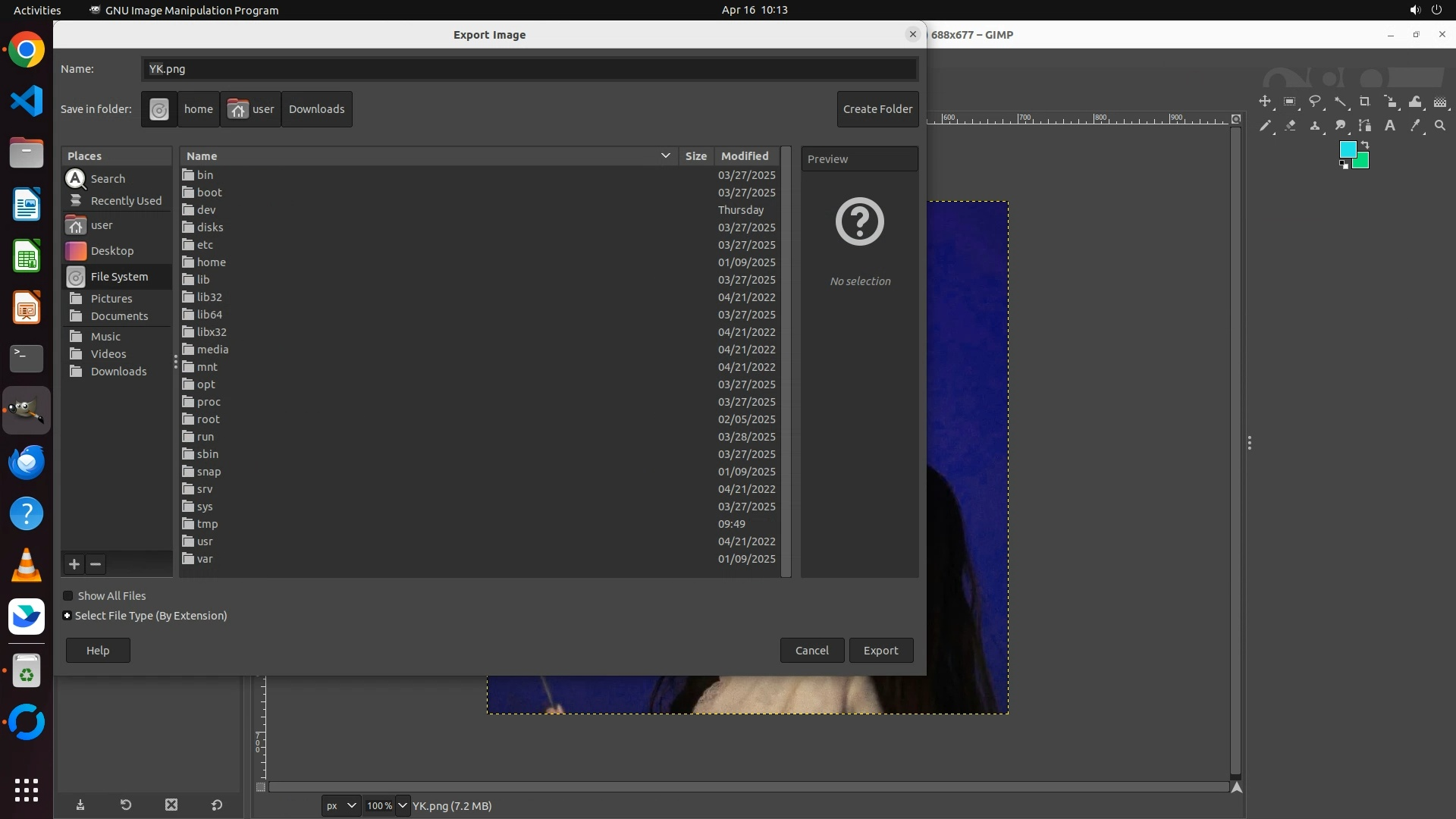The image size is (1456, 819).
Task: Click the plus icon to add a bookmark
Action: (x=74, y=564)
